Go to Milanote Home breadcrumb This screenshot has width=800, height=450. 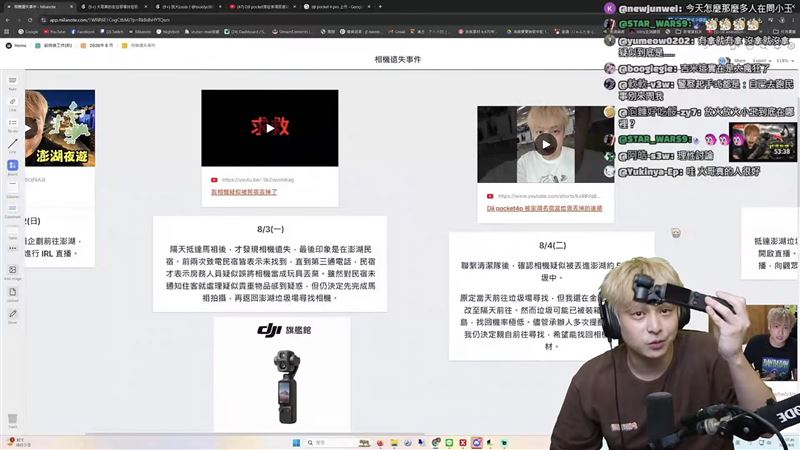click(x=16, y=45)
